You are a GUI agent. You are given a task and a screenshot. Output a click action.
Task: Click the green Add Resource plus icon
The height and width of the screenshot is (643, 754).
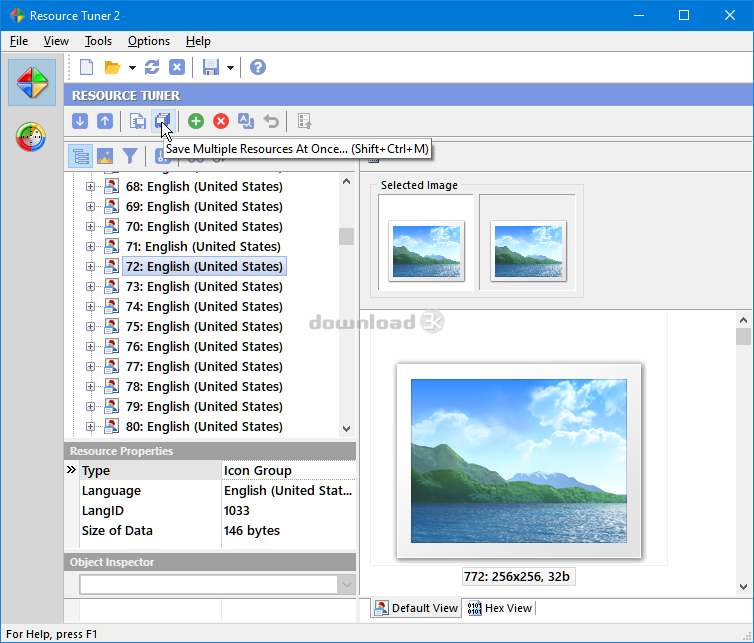[196, 121]
